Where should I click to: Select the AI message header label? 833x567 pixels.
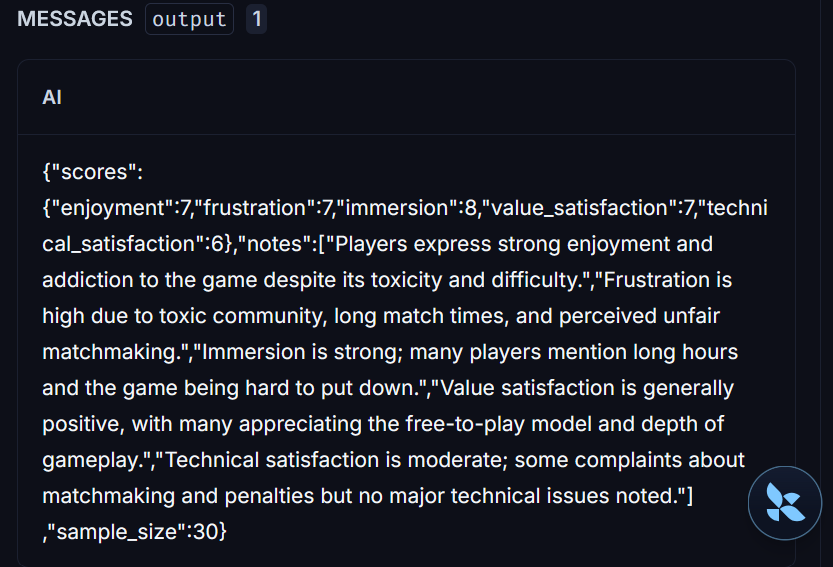(52, 97)
